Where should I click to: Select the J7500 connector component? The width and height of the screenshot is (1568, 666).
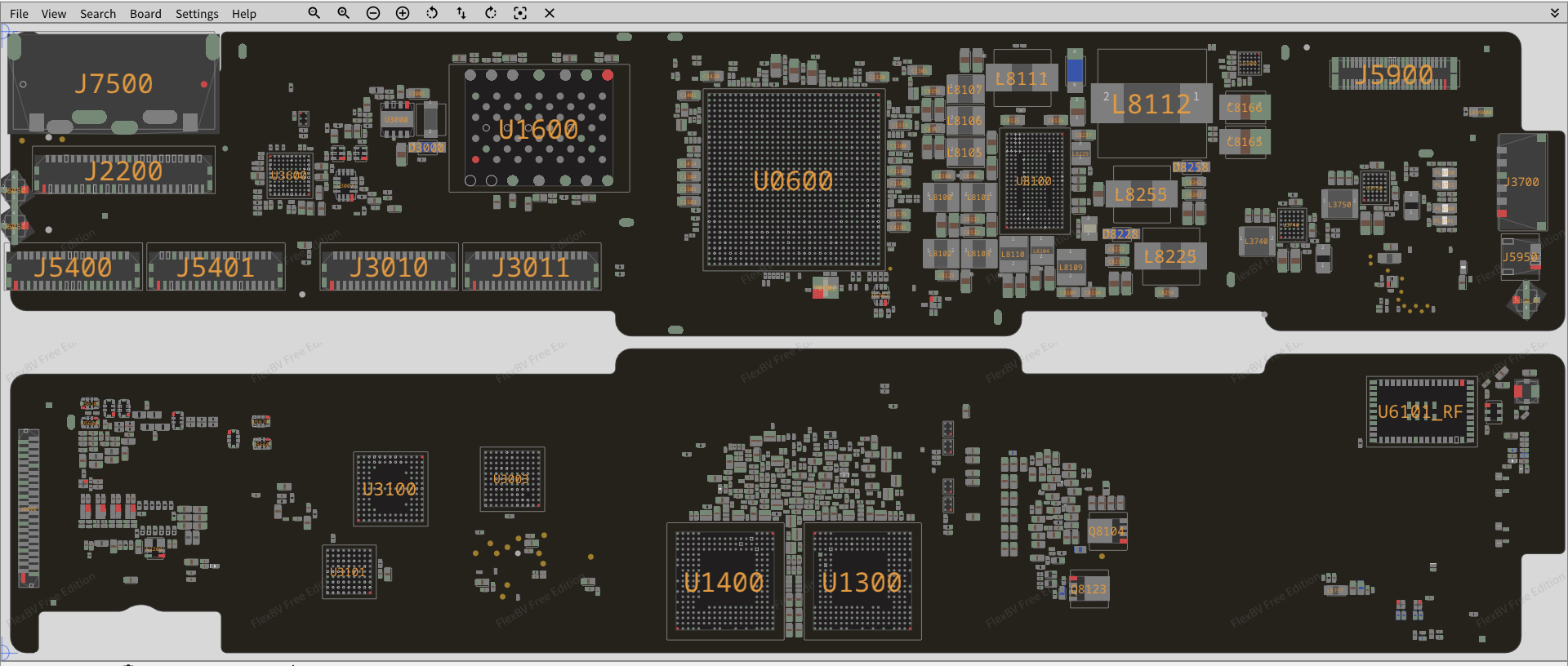pos(114,84)
